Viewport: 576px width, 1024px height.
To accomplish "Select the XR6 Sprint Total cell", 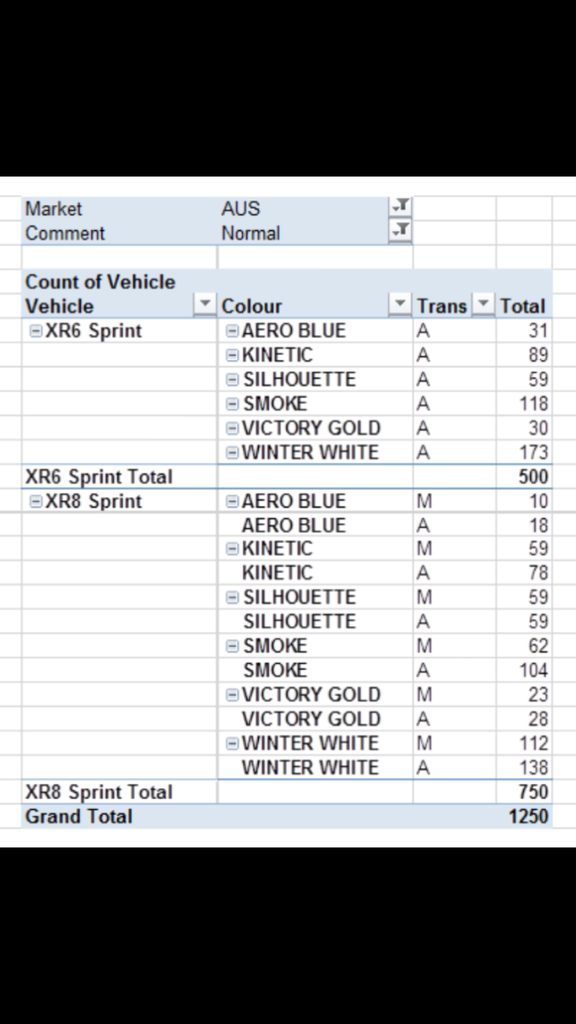I will click(119, 477).
